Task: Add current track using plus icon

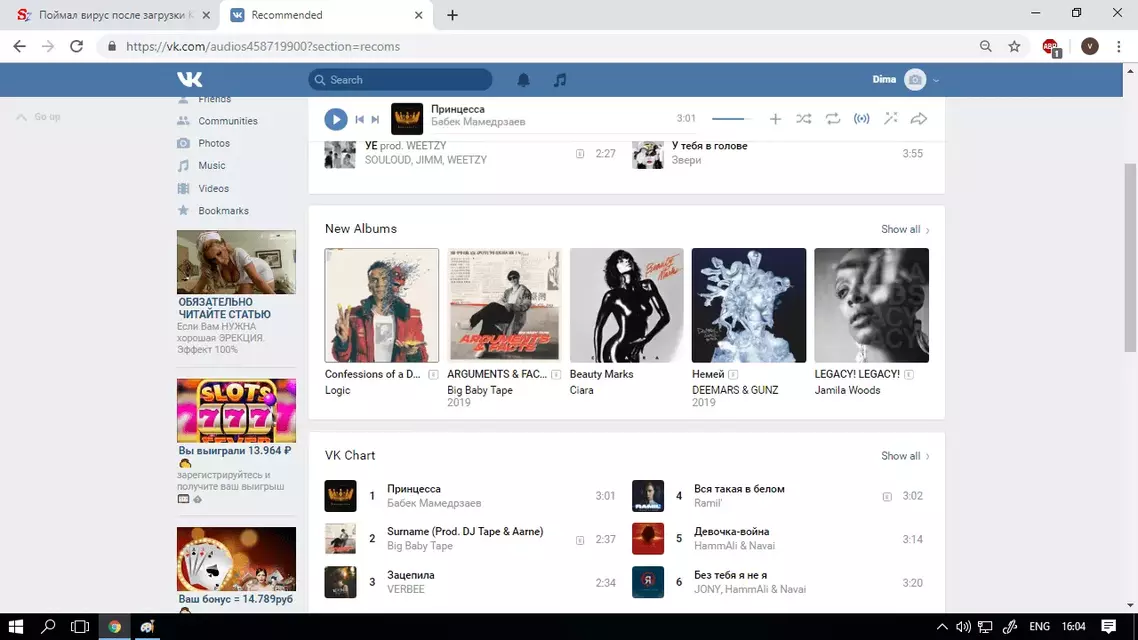Action: click(775, 119)
